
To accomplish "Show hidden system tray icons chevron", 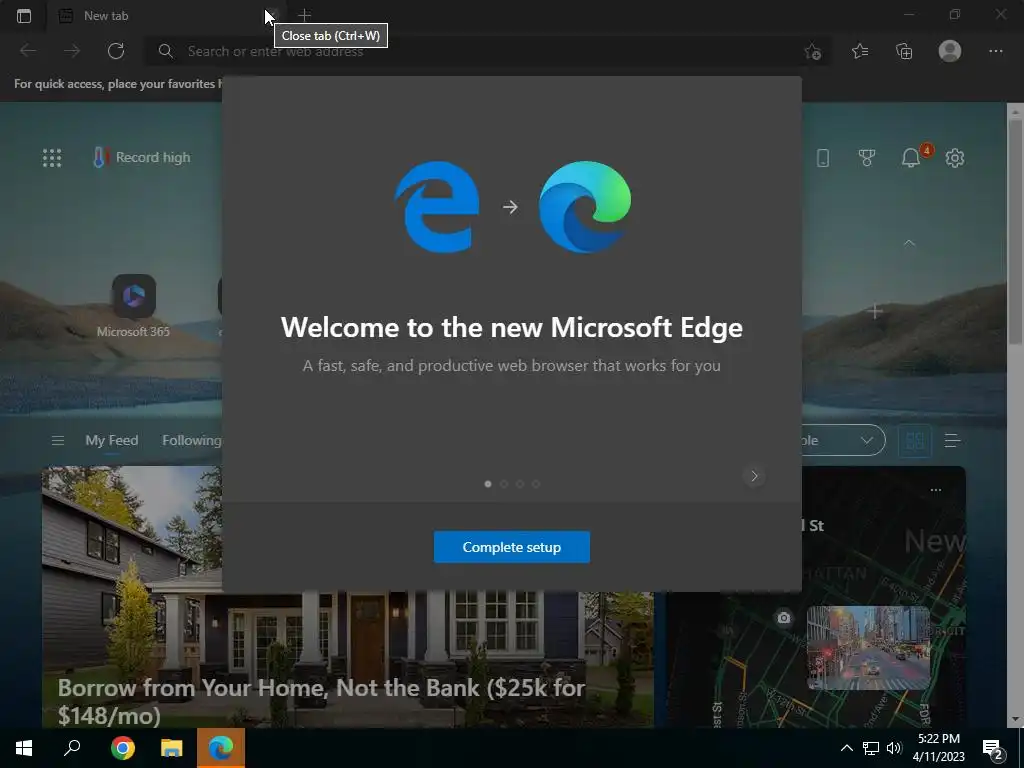I will tap(846, 748).
